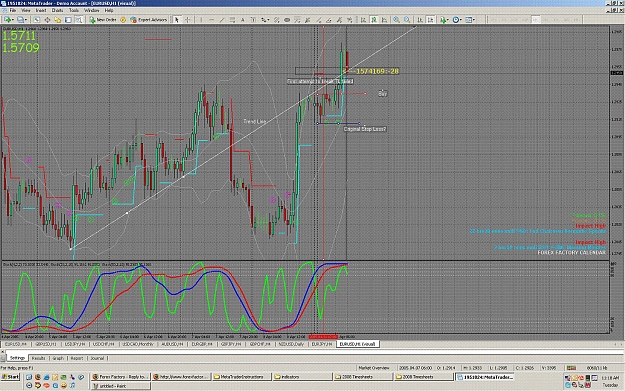Switch to bar chart display
625x391 pixels.
(364, 20)
